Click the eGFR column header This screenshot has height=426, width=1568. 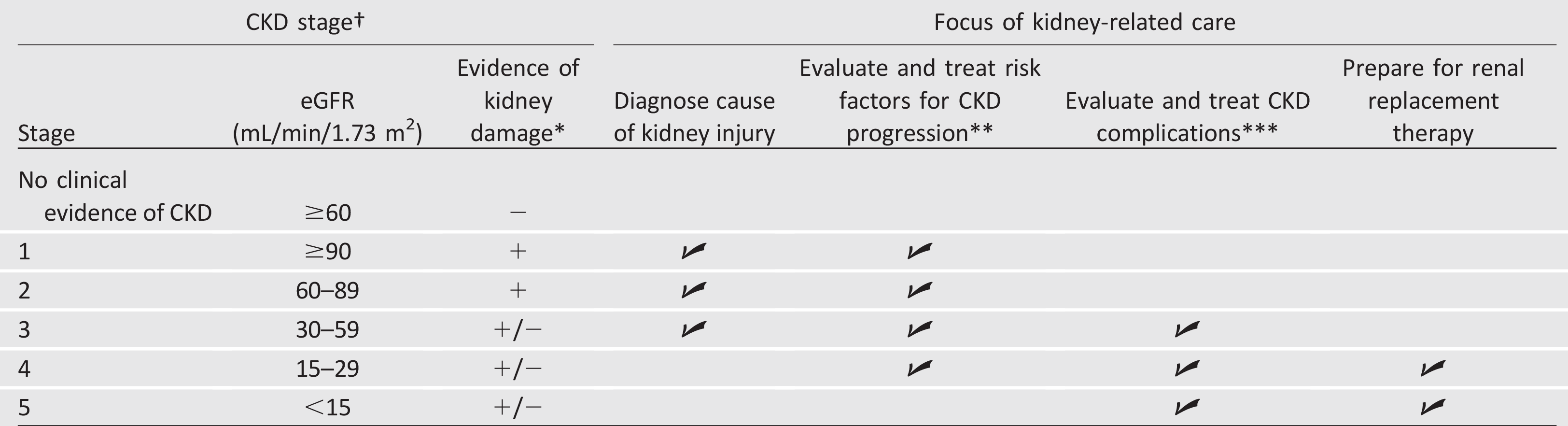point(327,117)
